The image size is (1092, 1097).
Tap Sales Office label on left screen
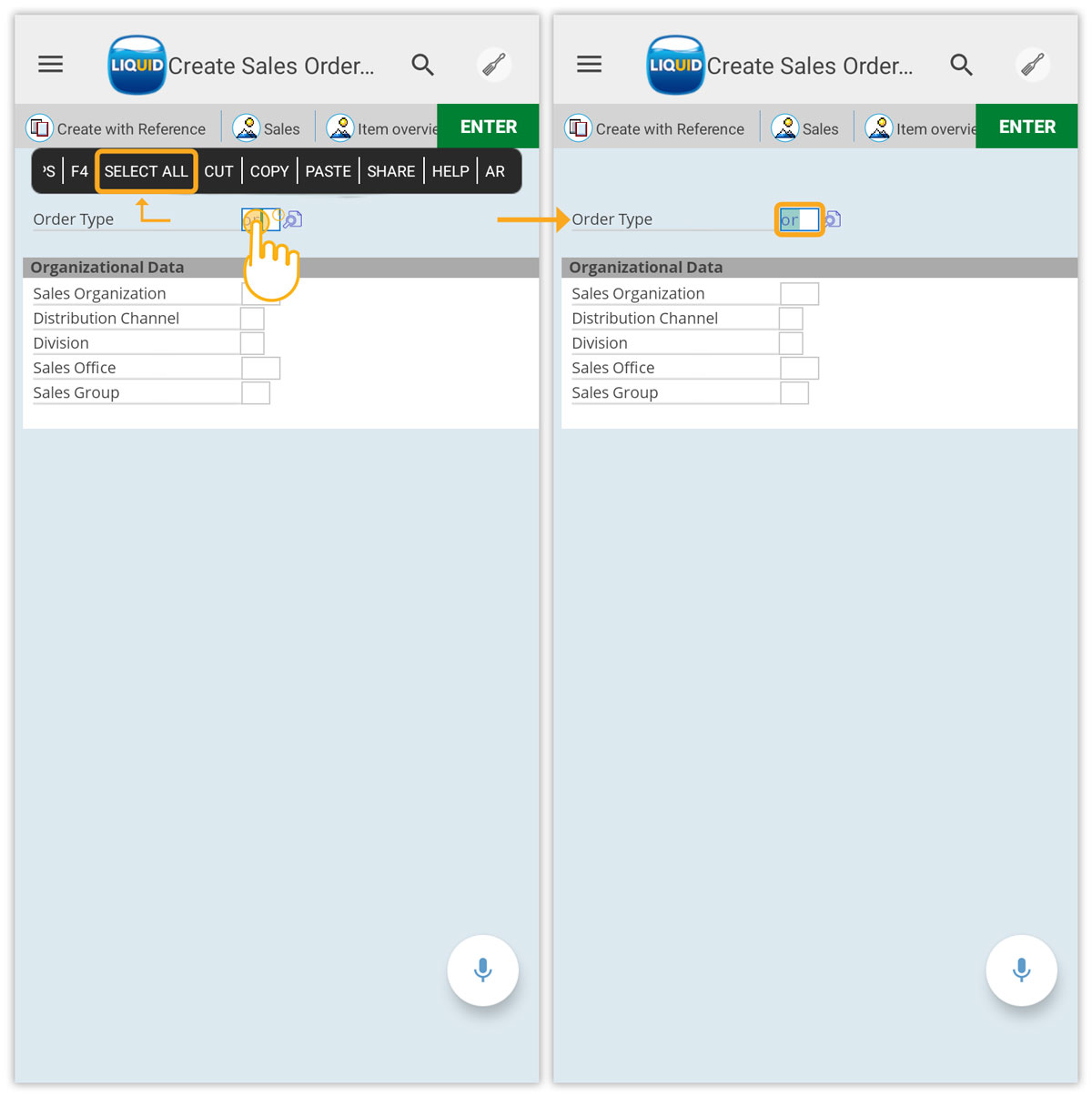(x=75, y=368)
